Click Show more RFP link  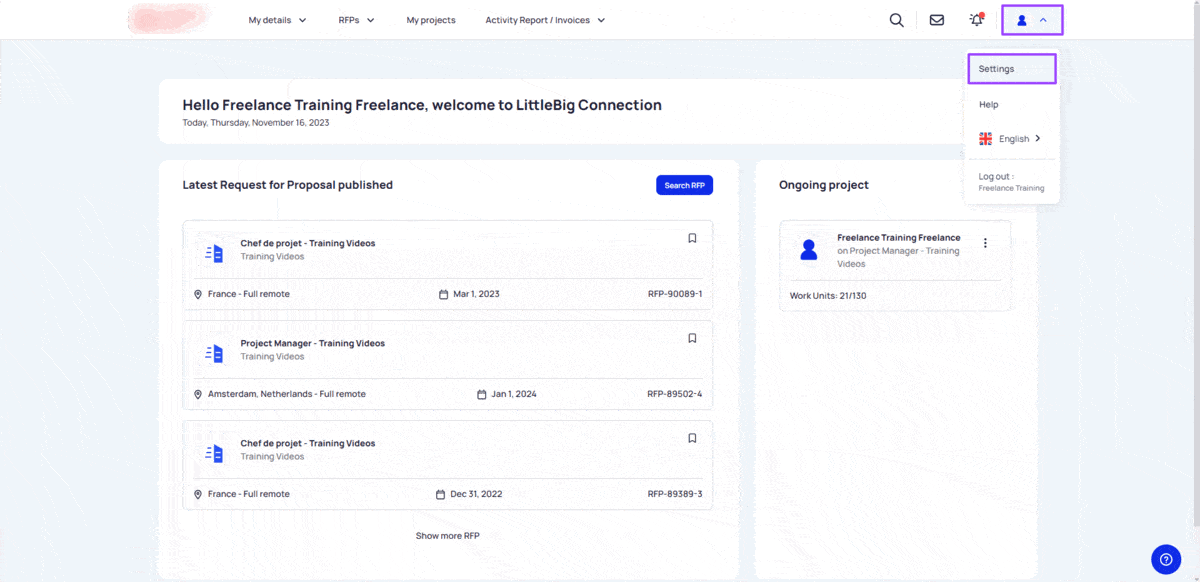(448, 536)
